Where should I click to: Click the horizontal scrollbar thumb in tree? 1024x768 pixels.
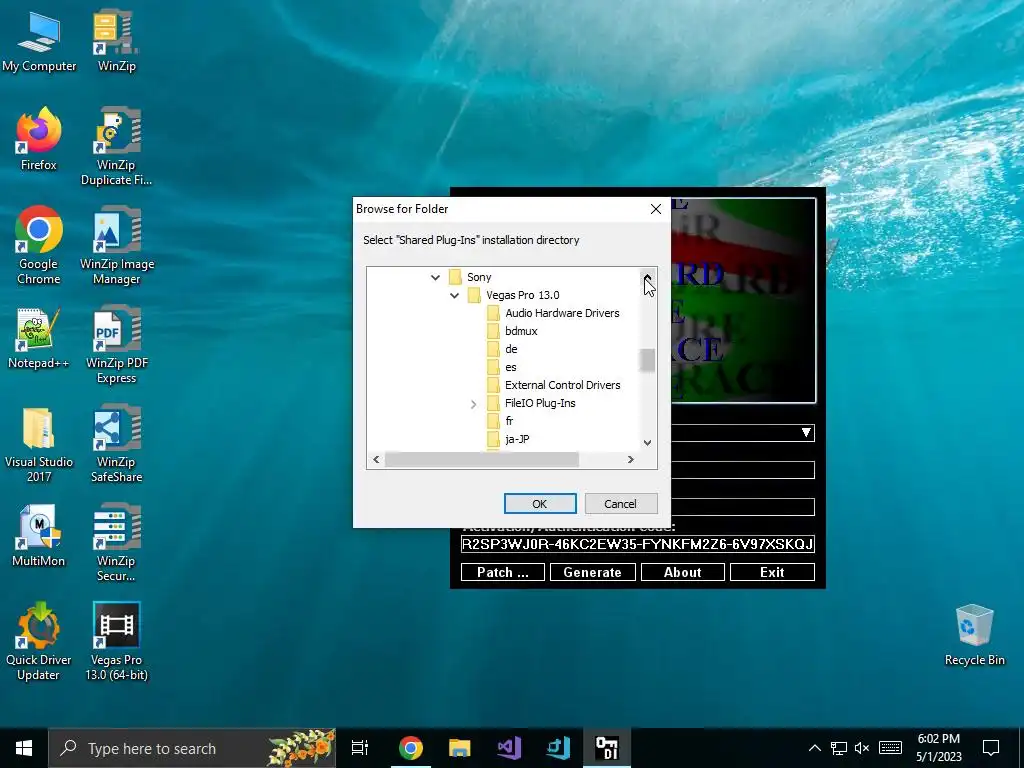(482, 460)
